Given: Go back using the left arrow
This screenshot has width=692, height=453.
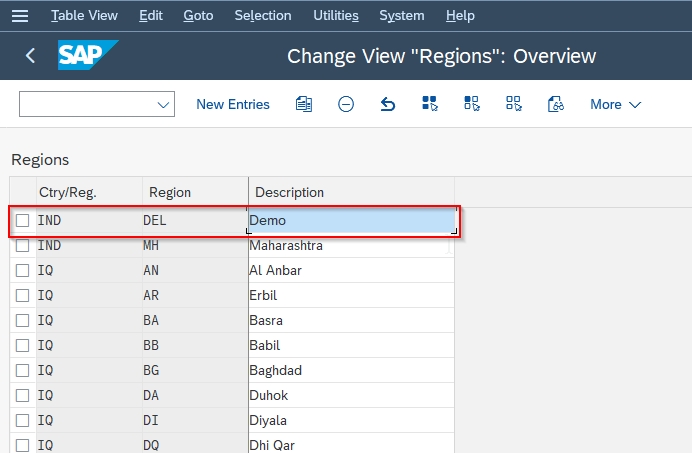Looking at the screenshot, I should click(x=30, y=56).
